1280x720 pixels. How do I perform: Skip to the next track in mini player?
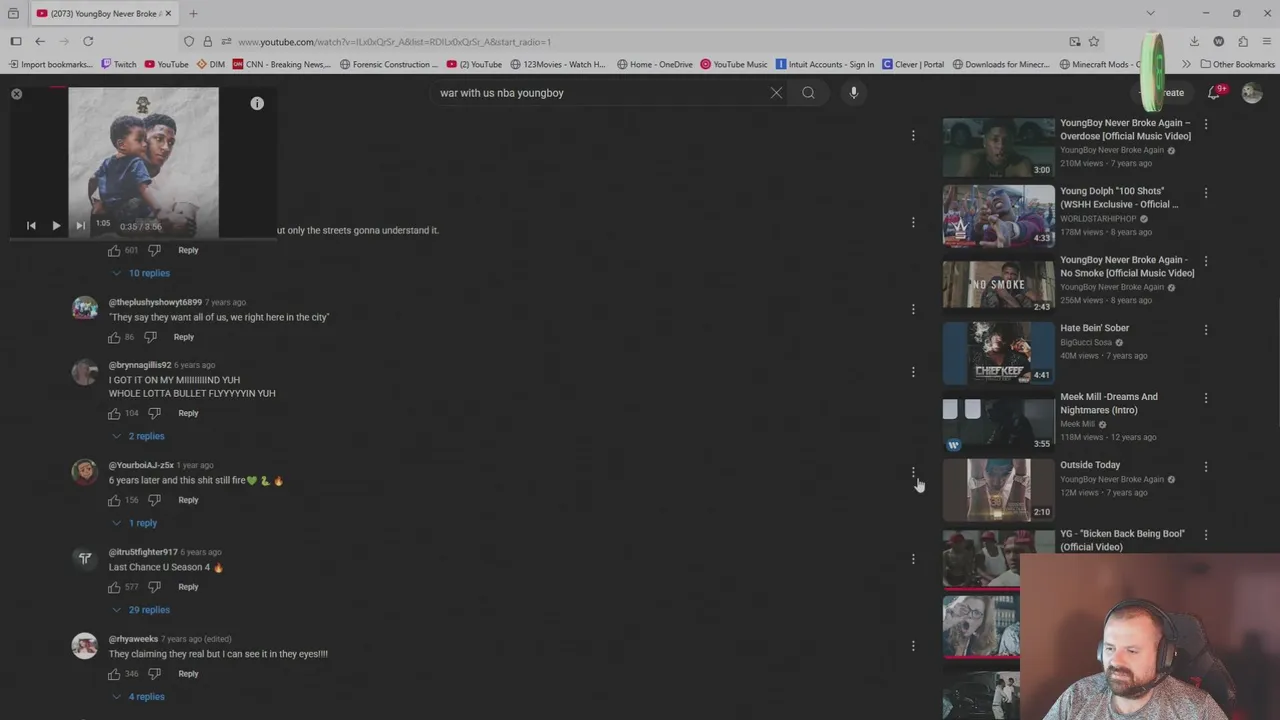click(80, 226)
